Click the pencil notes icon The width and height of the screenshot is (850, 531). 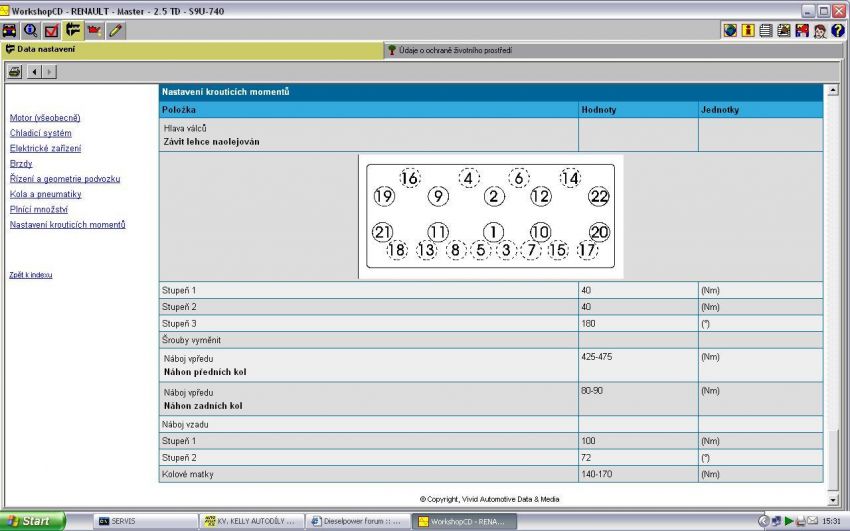click(x=115, y=30)
